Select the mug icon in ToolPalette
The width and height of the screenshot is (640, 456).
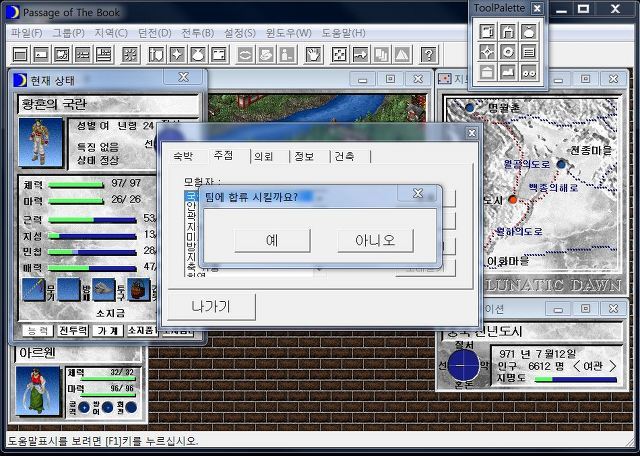coord(487,31)
